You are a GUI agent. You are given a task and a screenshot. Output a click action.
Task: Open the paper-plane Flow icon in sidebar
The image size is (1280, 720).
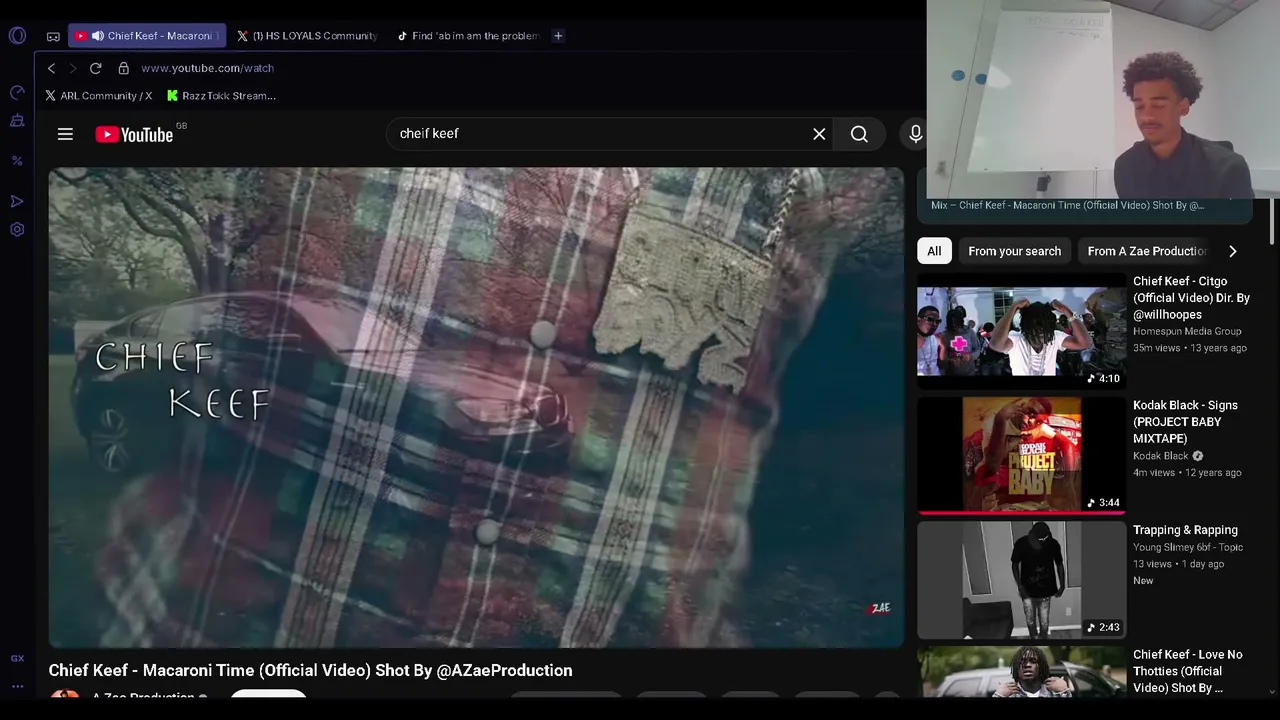coord(17,201)
